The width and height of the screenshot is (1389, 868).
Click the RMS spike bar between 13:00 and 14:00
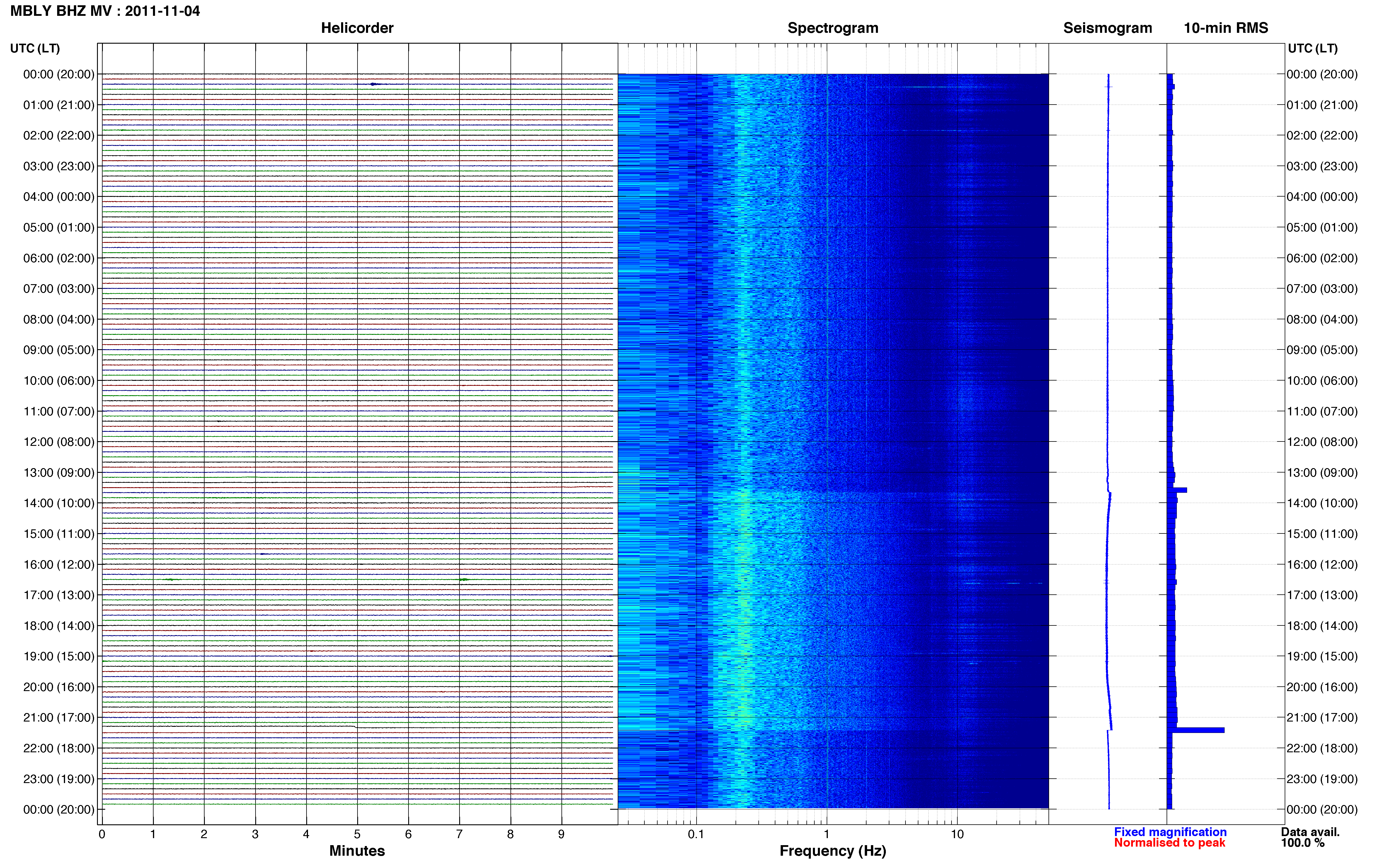click(1177, 490)
